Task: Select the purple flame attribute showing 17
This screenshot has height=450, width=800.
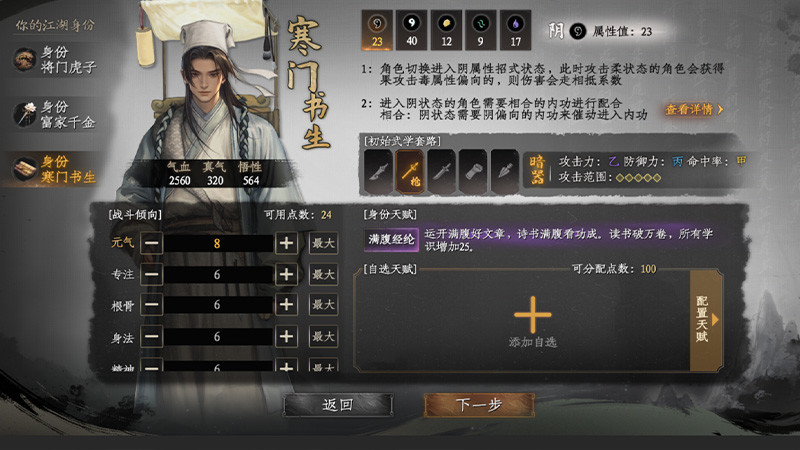Action: tap(515, 30)
